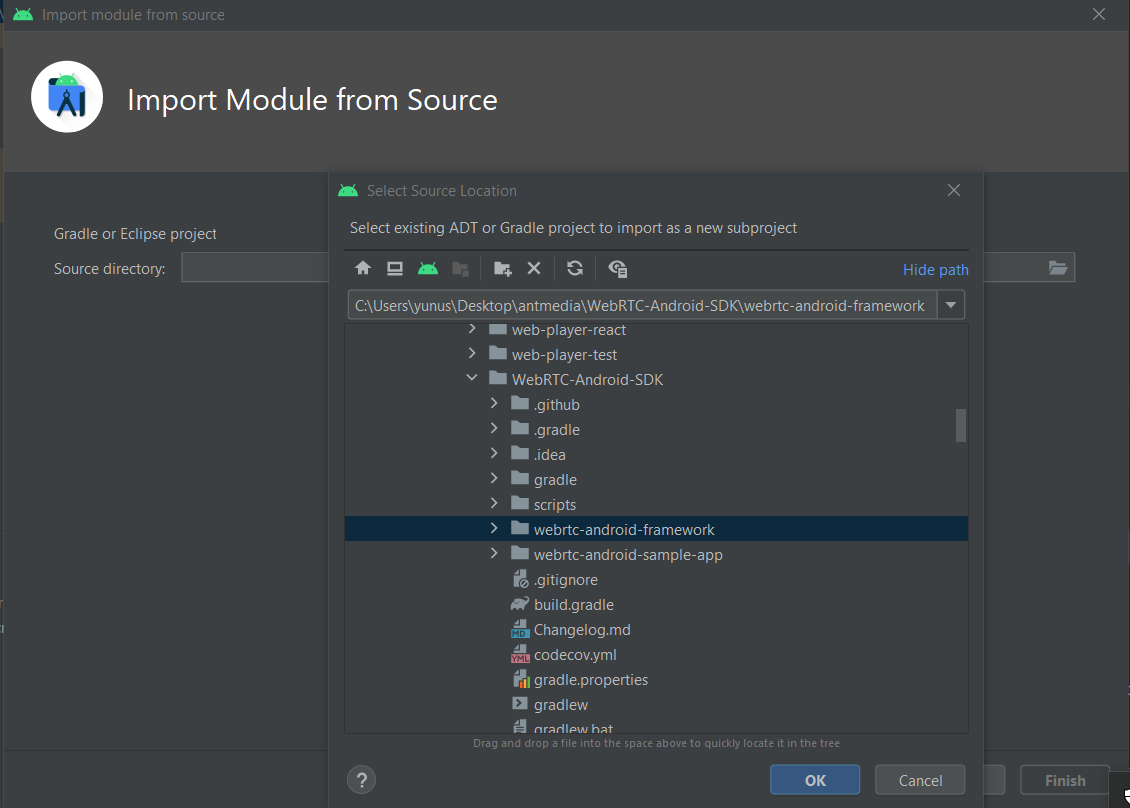Toggle show hidden files and directories icon
The height and width of the screenshot is (808, 1130).
click(618, 269)
